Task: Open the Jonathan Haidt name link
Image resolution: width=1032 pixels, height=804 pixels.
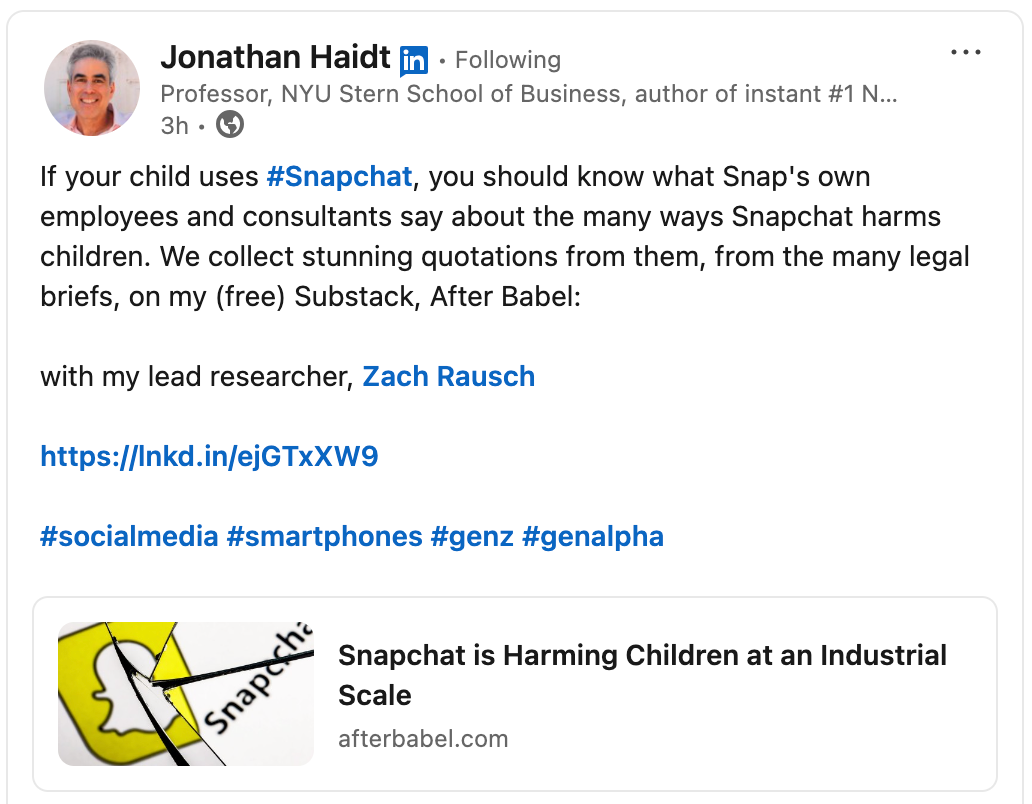Action: pyautogui.click(x=276, y=57)
